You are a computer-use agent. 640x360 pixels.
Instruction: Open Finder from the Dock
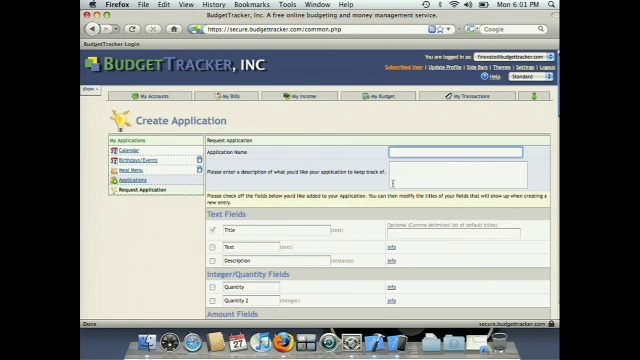pyautogui.click(x=147, y=342)
